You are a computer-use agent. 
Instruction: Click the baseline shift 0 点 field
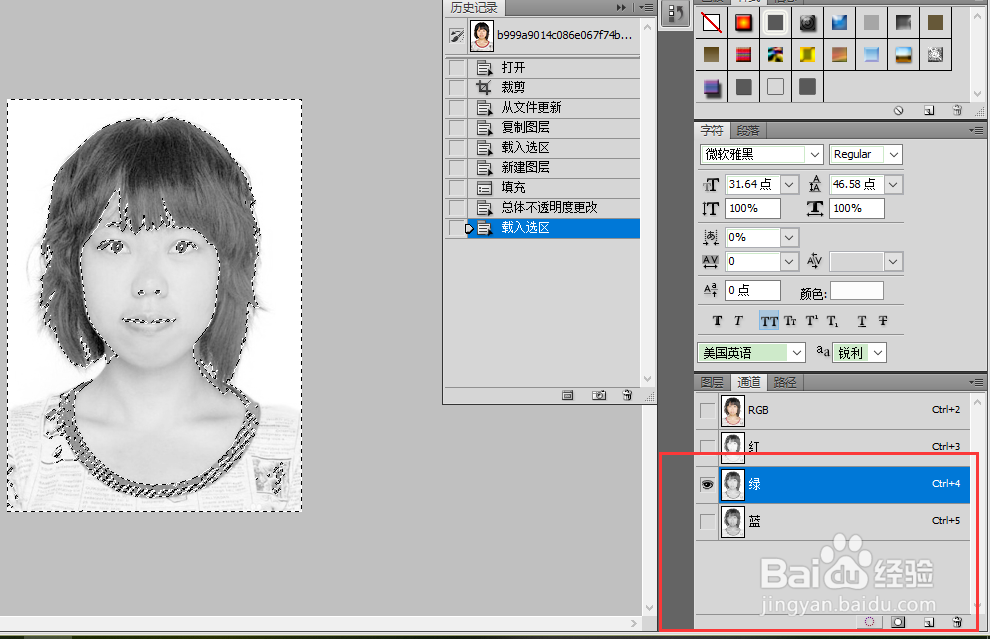[x=753, y=290]
